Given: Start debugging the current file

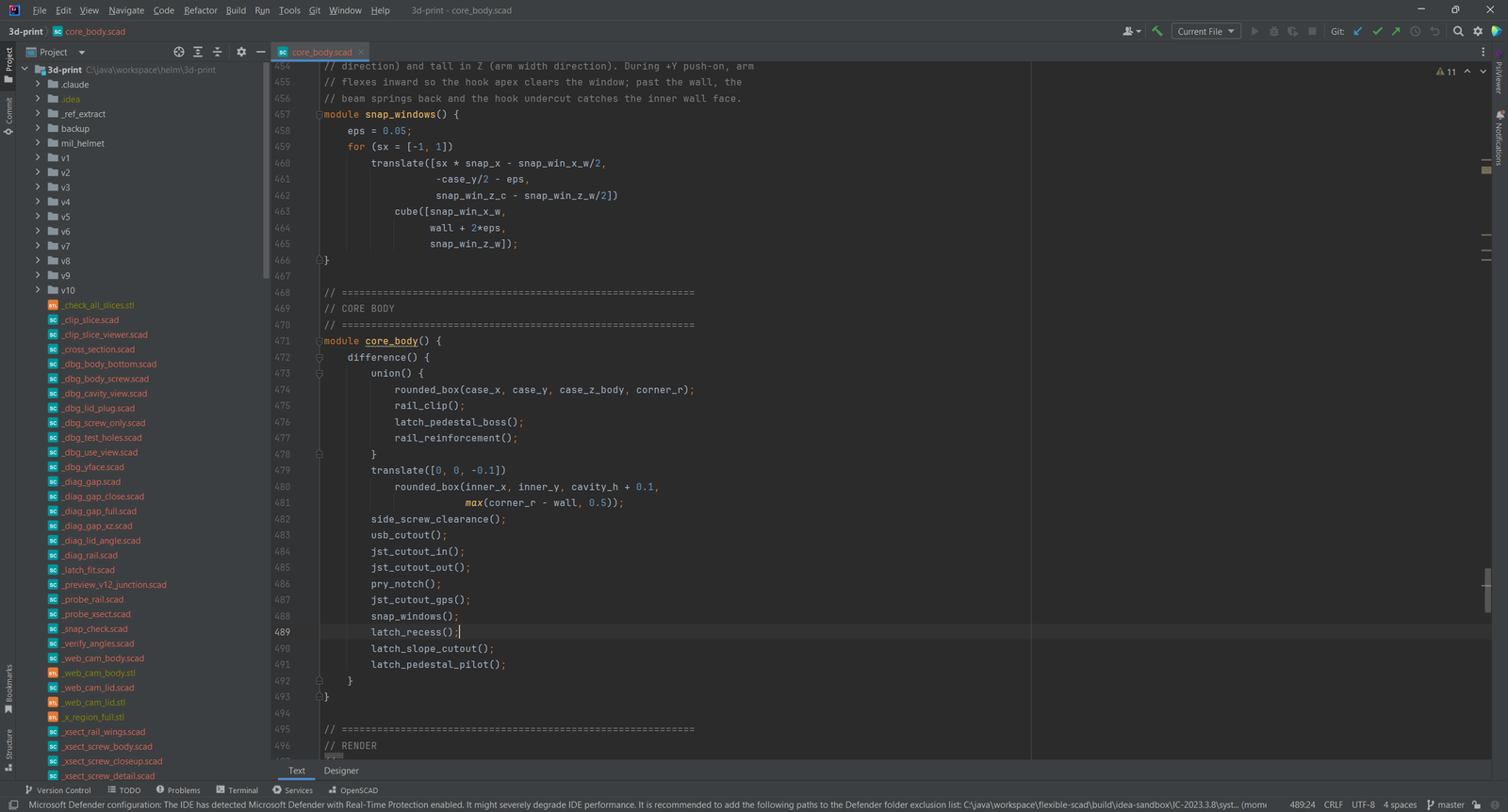Looking at the screenshot, I should click(1273, 31).
